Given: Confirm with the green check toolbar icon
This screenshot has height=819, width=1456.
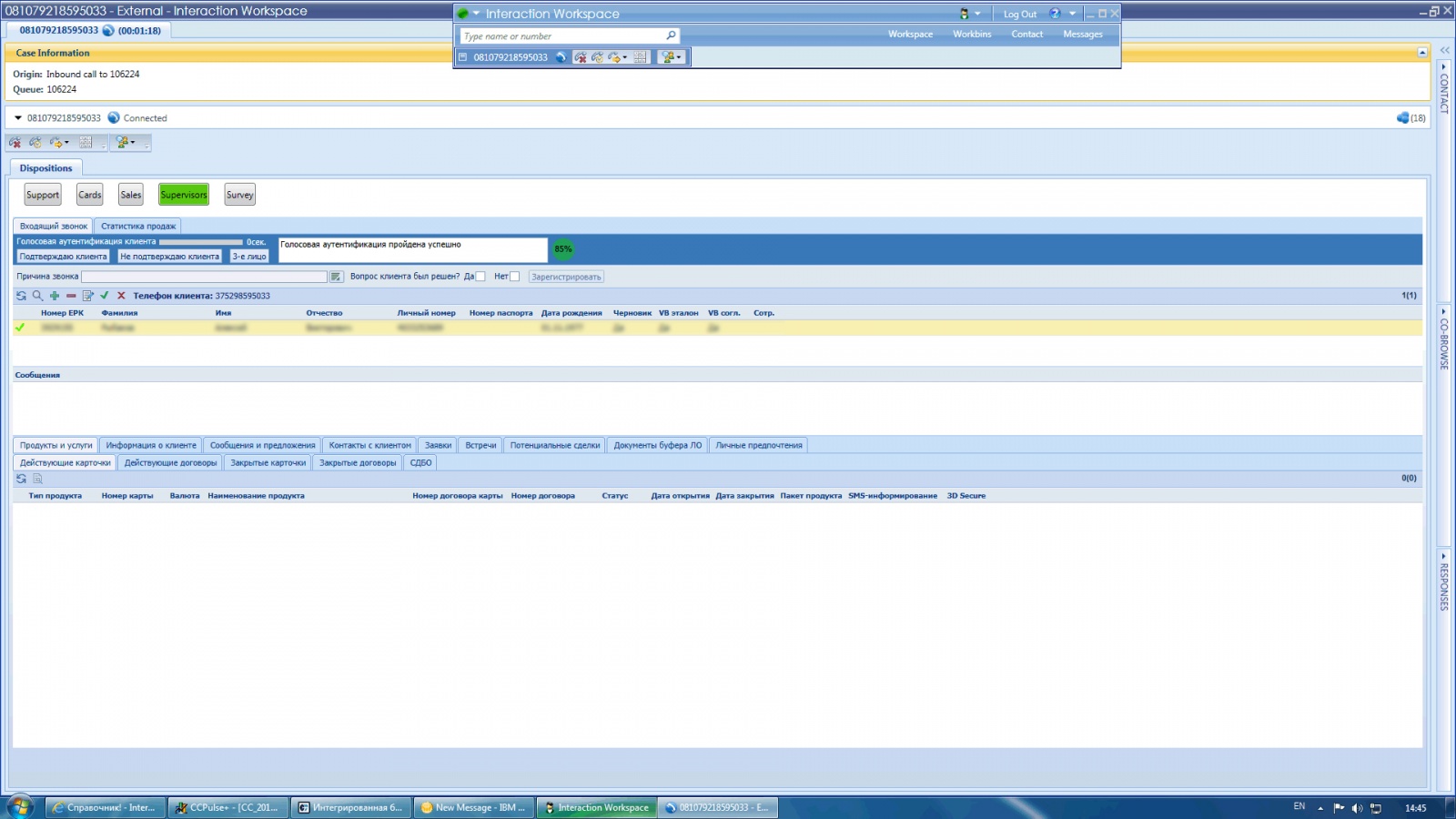Looking at the screenshot, I should (105, 296).
